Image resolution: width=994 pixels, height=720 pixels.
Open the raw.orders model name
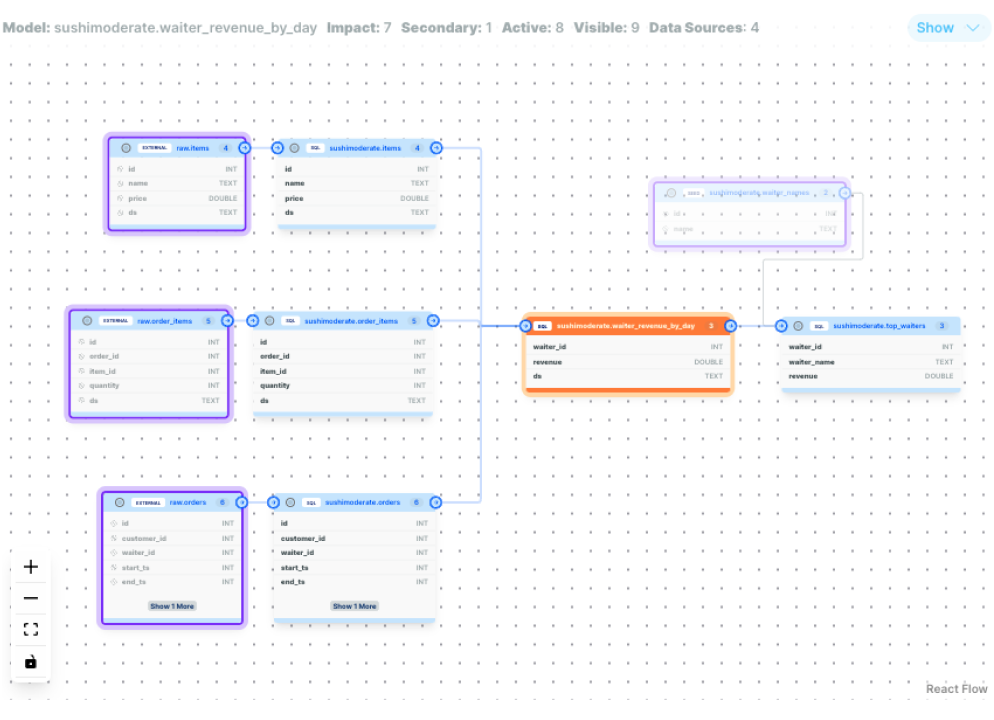click(188, 502)
